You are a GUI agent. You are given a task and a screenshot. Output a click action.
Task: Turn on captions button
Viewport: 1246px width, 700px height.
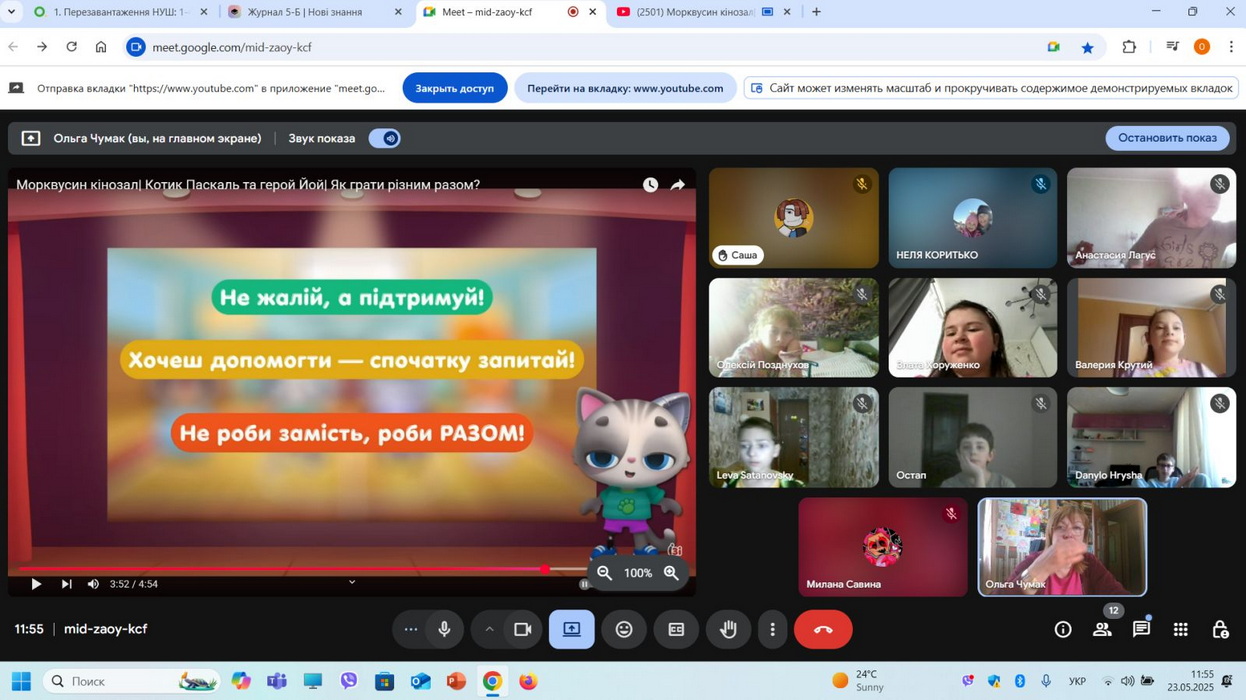(676, 629)
